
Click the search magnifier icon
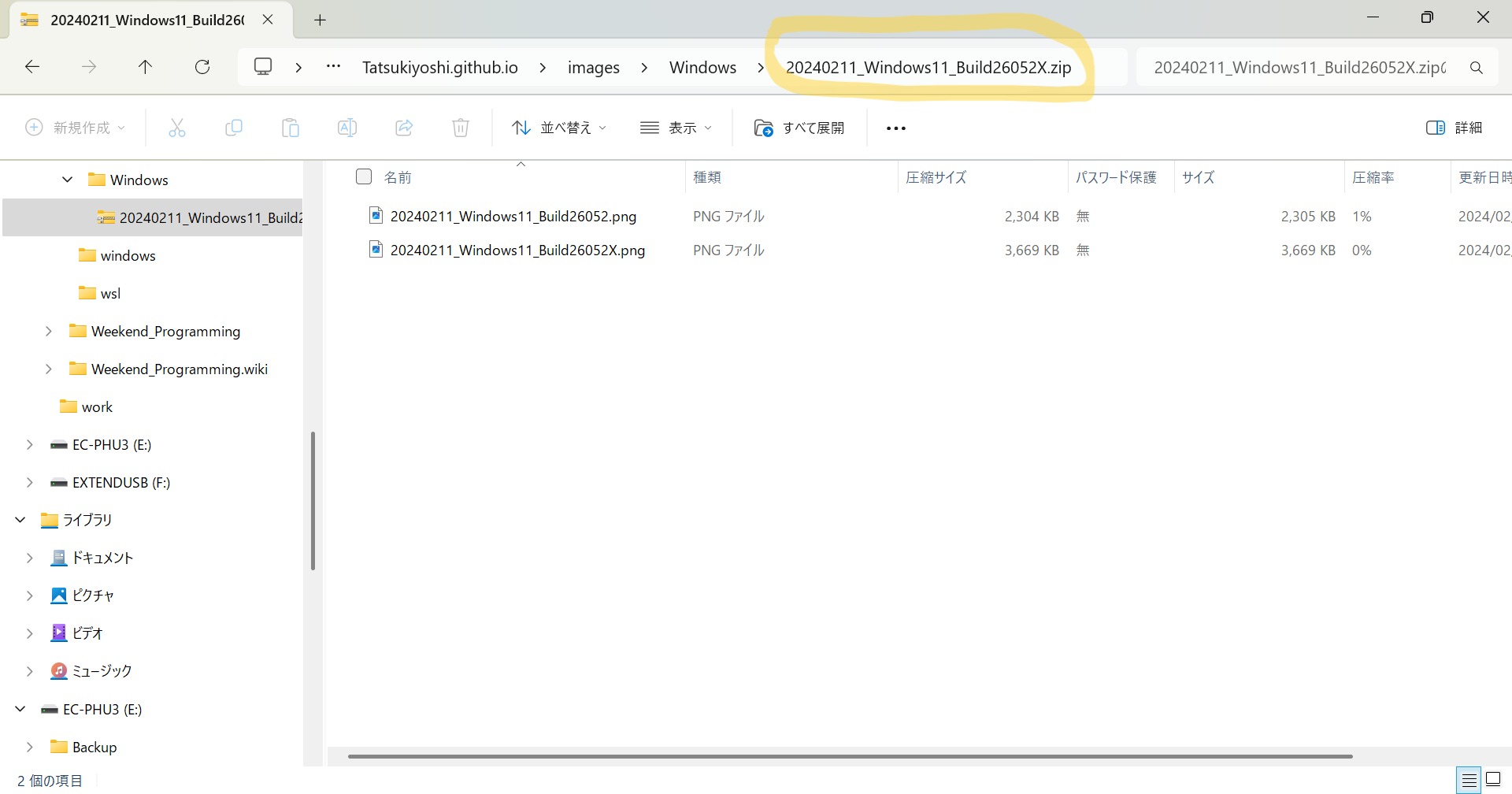[x=1477, y=68]
